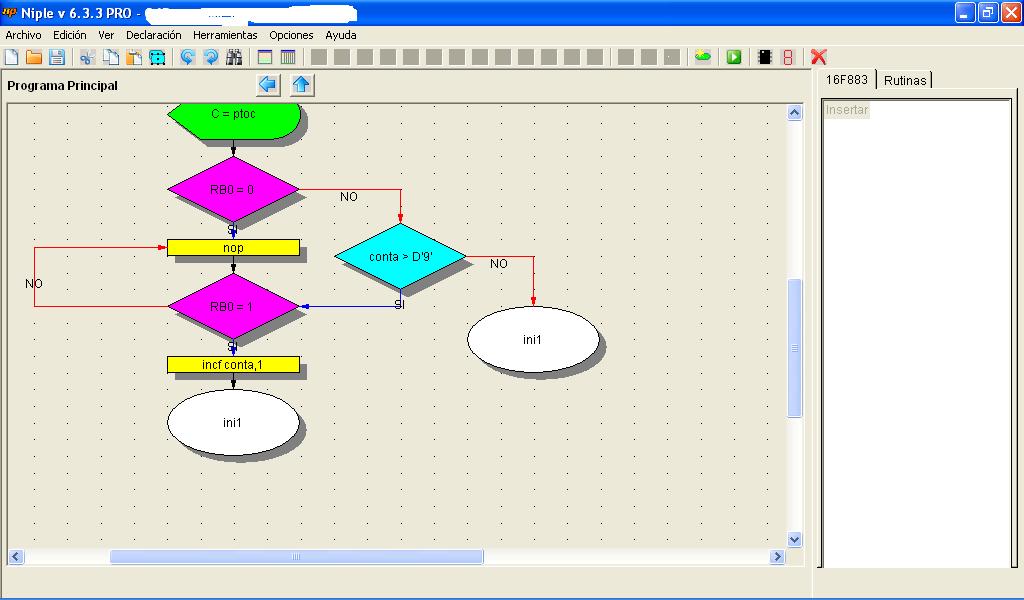This screenshot has height=600, width=1024.
Task: Select the 'ini1' ellipse on the right branch
Action: [533, 339]
